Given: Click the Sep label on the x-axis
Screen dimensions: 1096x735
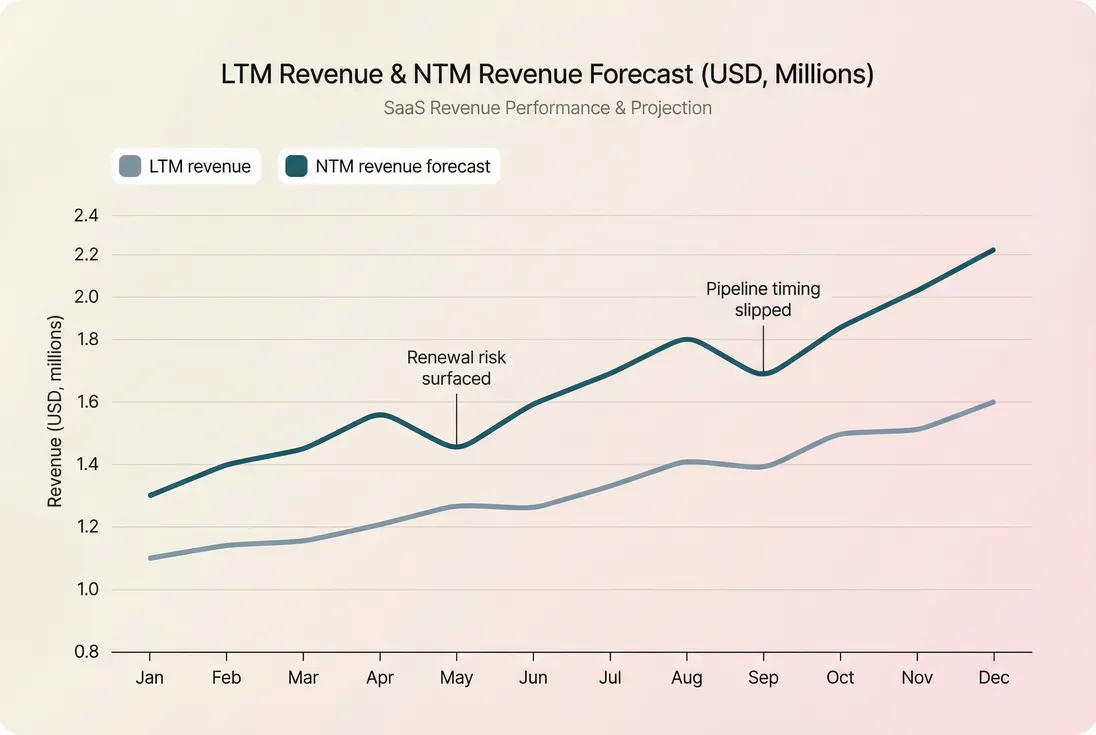Looking at the screenshot, I should tap(763, 677).
